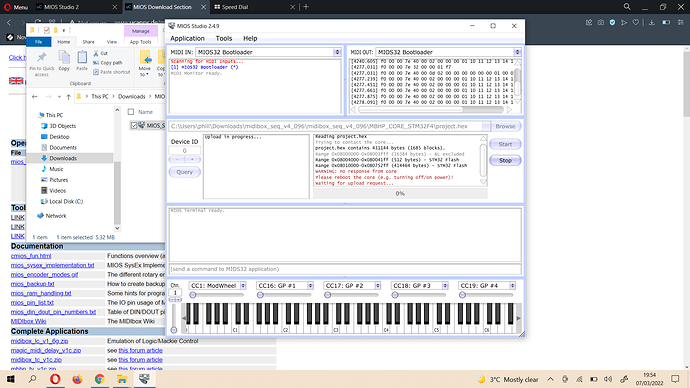Open a new Opera tab
690x388 pixels.
coord(306,7)
